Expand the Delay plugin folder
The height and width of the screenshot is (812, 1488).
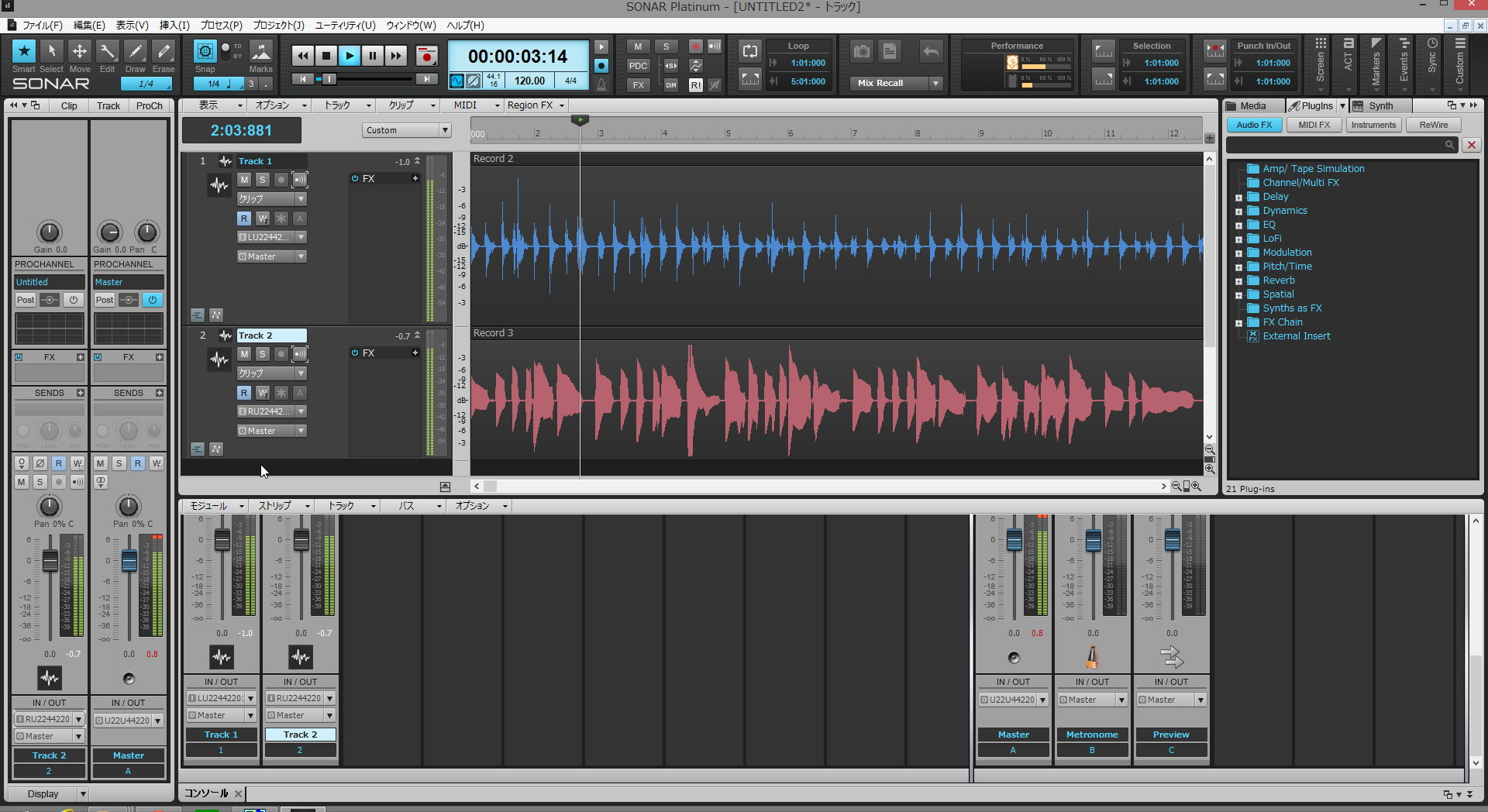[x=1238, y=198]
